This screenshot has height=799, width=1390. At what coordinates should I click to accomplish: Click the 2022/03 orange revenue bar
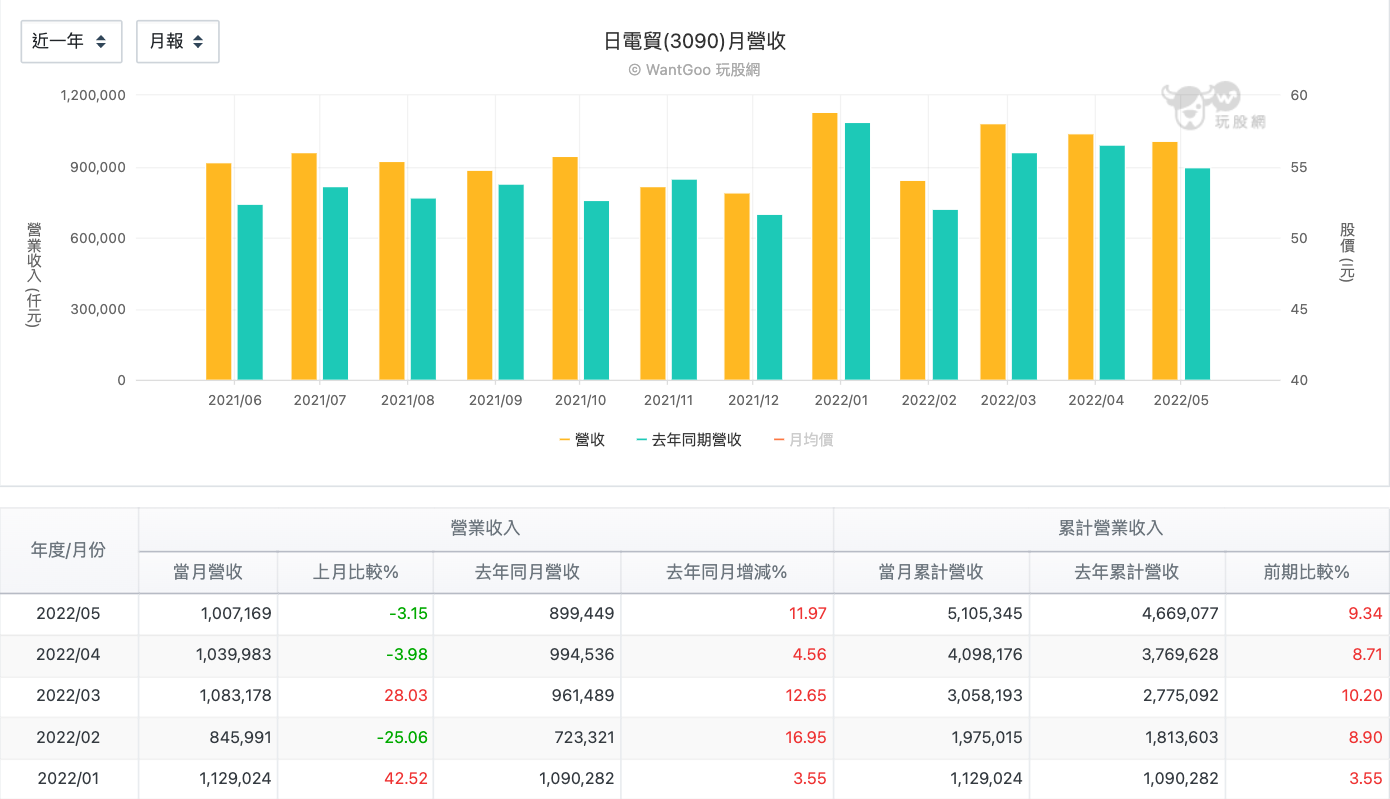pyautogui.click(x=993, y=252)
